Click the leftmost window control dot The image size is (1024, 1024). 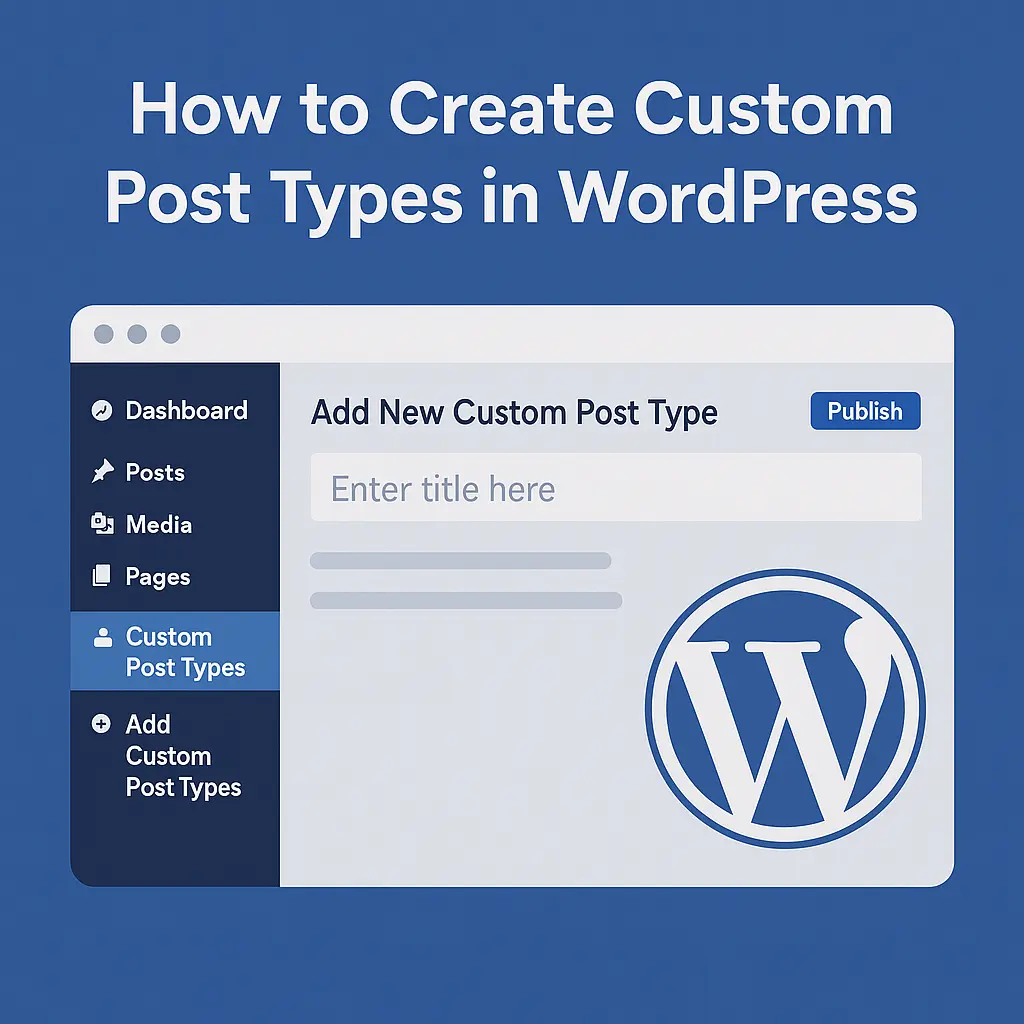[103, 334]
